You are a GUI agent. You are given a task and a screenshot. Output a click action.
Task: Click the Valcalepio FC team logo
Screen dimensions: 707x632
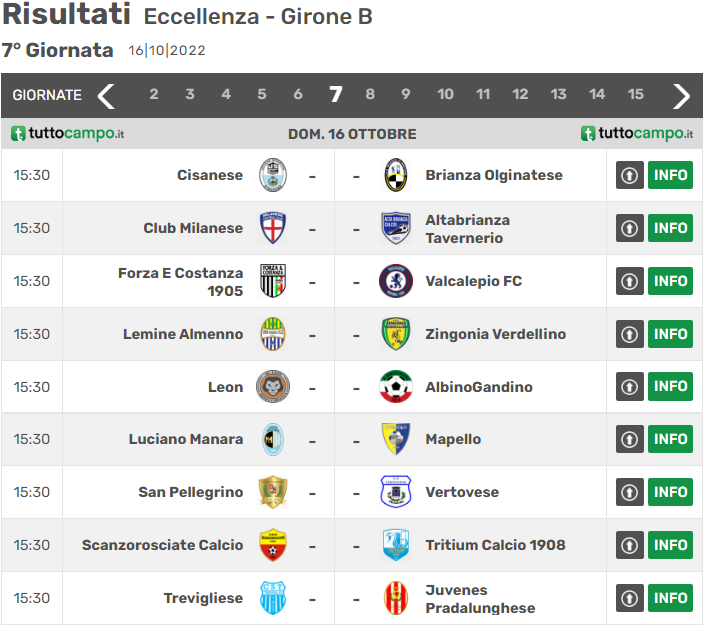click(395, 281)
